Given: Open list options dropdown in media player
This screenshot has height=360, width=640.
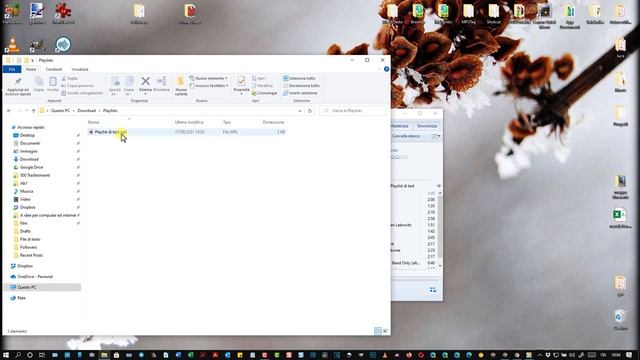Looking at the screenshot, I should pos(436,136).
